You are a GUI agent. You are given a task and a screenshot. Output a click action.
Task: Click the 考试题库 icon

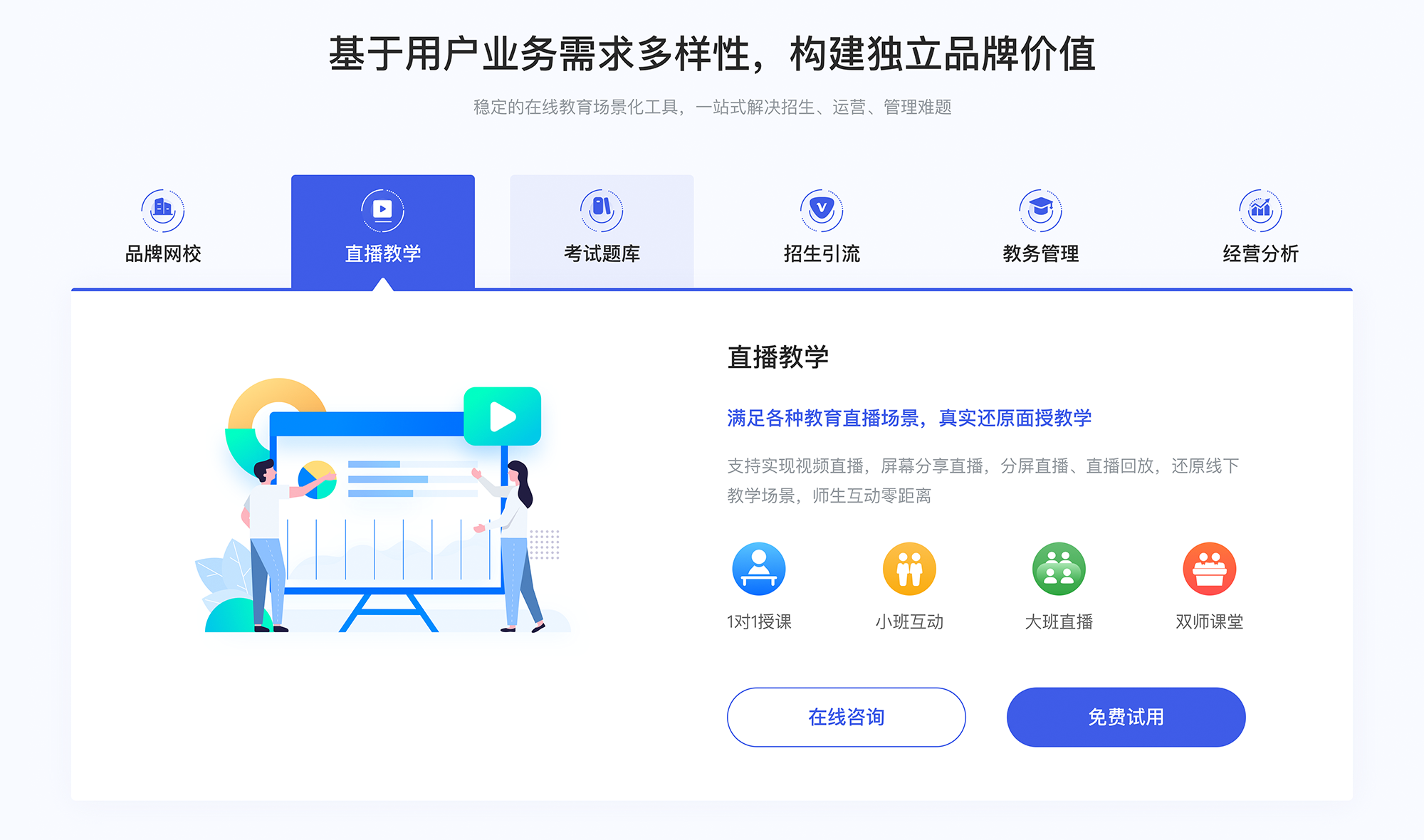[601, 200]
